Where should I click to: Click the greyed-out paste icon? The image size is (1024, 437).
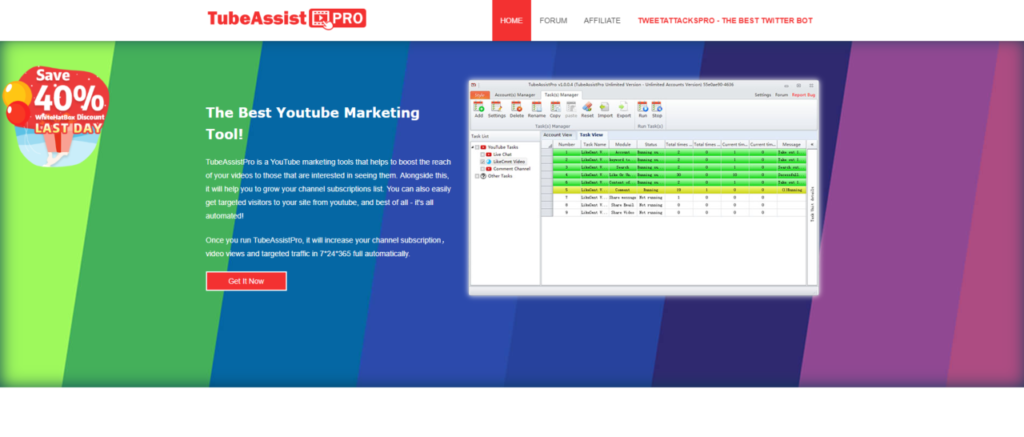[x=571, y=106]
